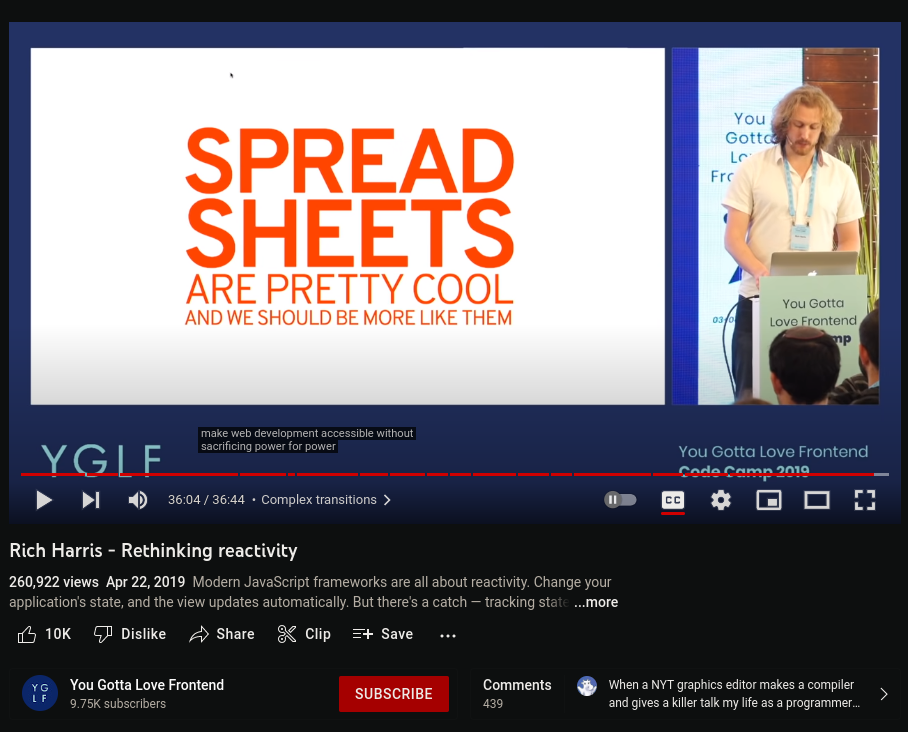
Task: Click the 260,922 views text
Action: 54,582
